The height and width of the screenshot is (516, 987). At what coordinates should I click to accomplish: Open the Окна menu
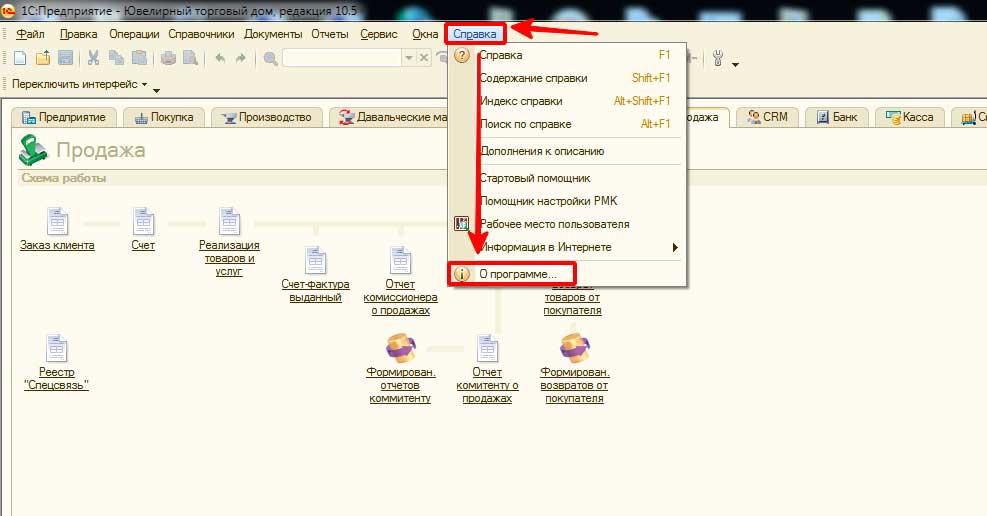pyautogui.click(x=425, y=34)
